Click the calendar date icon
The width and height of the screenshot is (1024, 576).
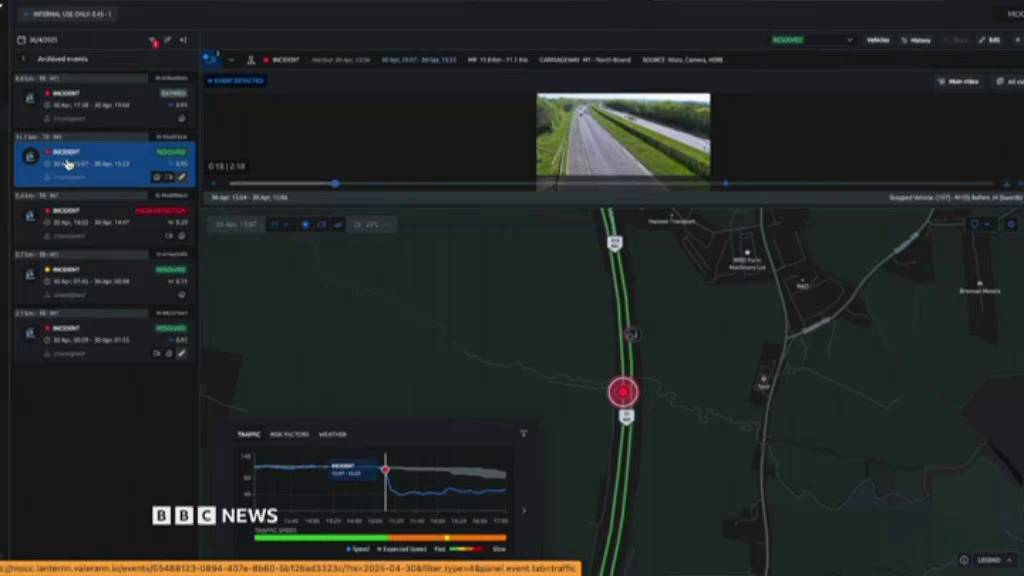point(21,40)
